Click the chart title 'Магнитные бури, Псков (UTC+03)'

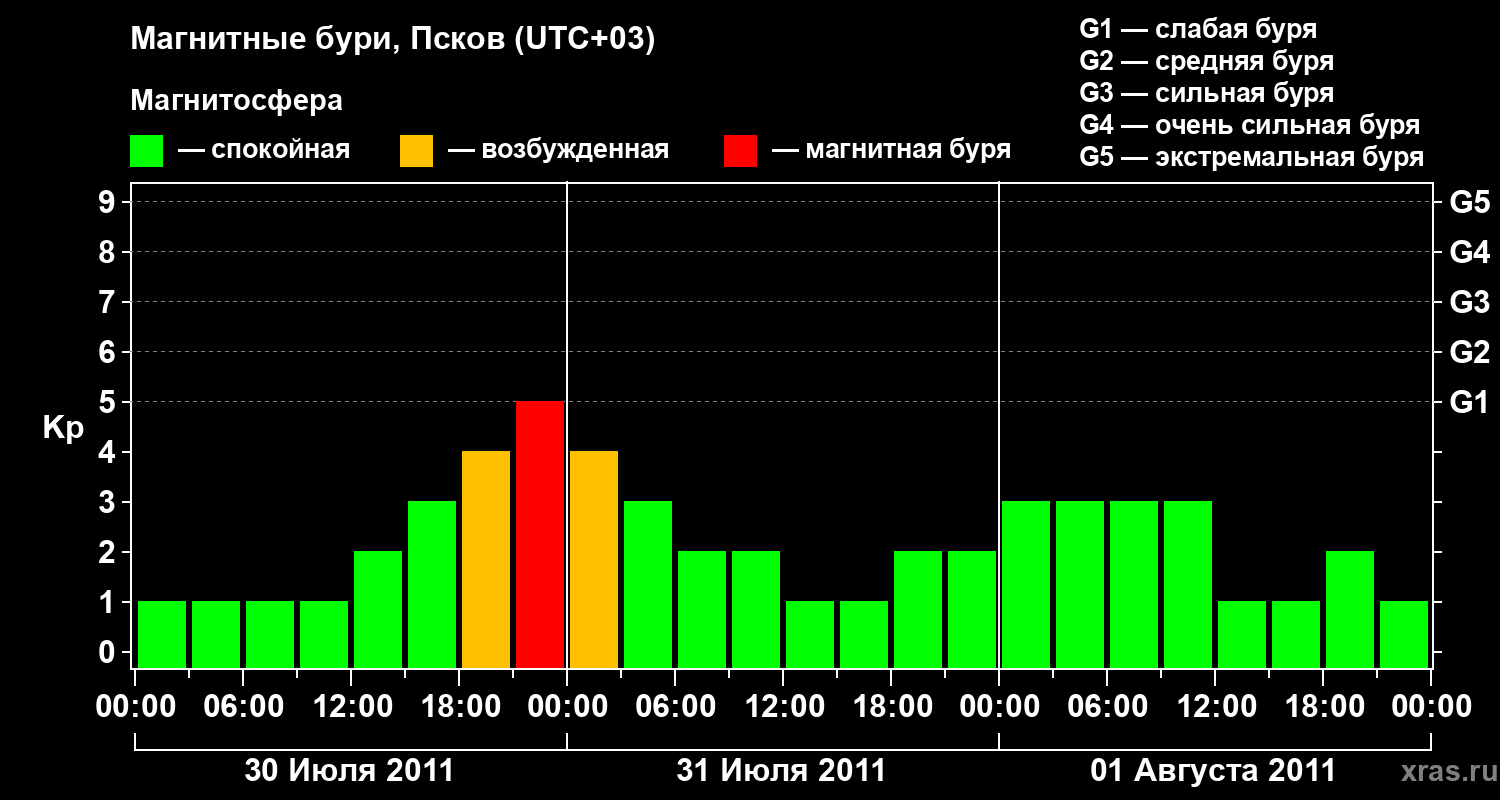393,40
